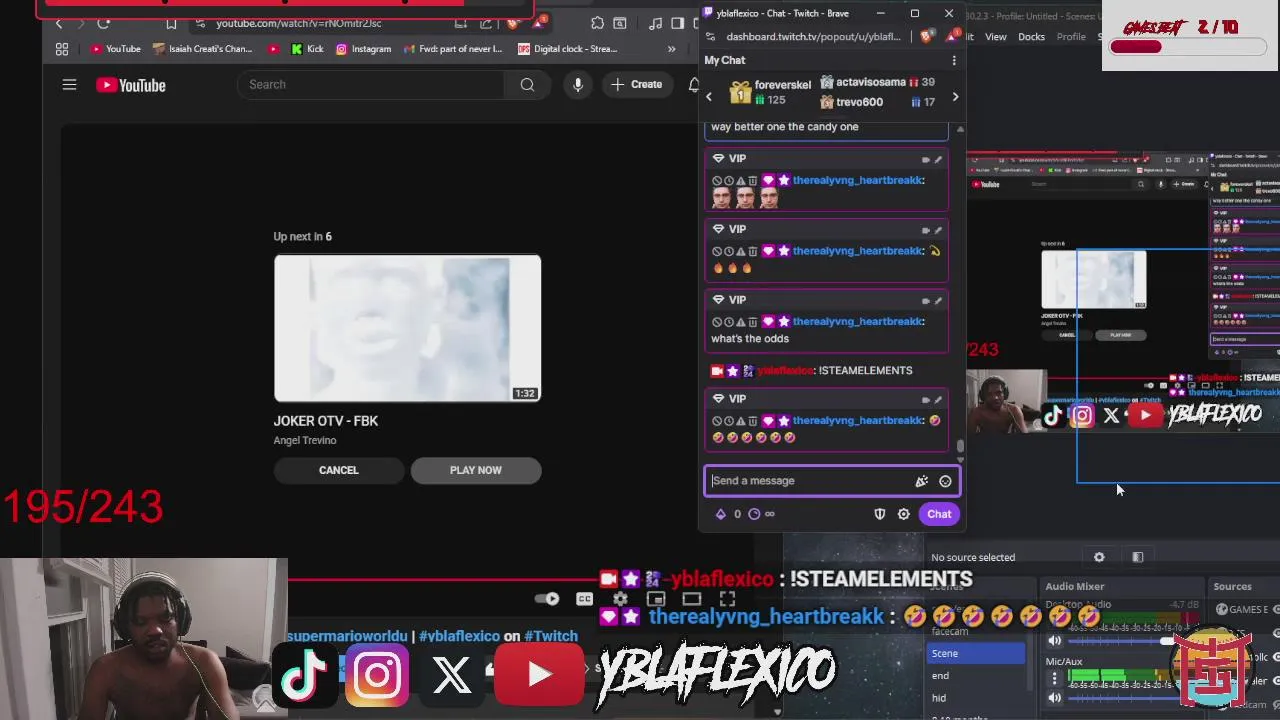Click the celebration icon in the chat box
This screenshot has width=1280, height=720.
[921, 481]
